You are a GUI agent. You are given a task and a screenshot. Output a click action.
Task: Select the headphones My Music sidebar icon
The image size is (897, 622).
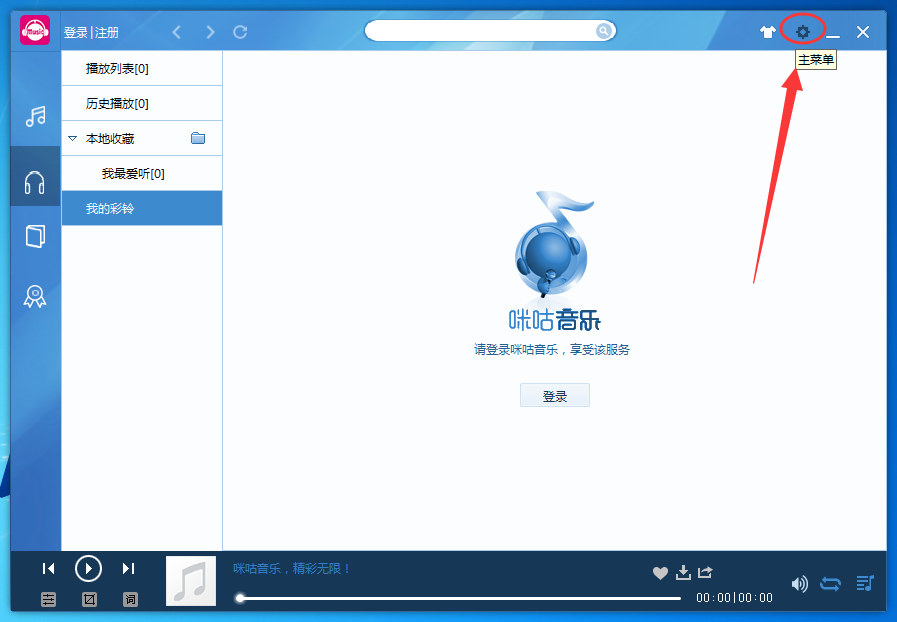(35, 183)
